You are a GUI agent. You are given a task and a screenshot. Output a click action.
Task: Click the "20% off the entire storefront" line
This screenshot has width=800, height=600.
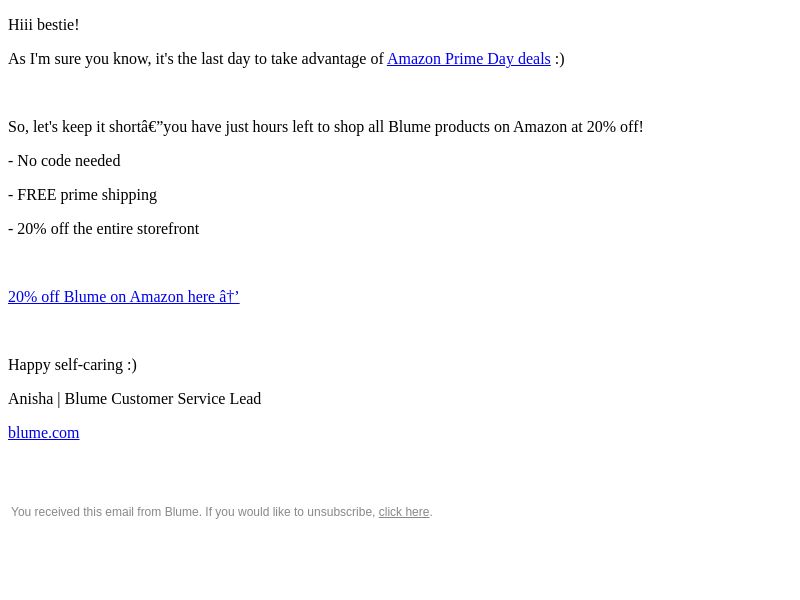coord(104,229)
